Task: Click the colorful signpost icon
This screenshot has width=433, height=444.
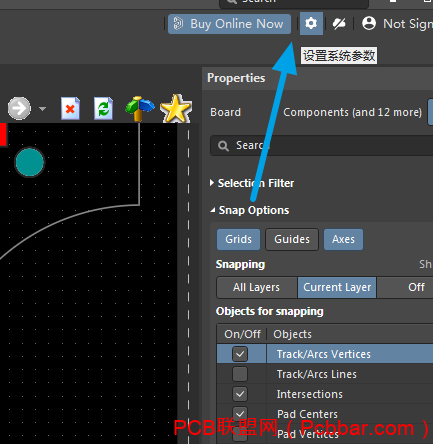Action: point(140,108)
